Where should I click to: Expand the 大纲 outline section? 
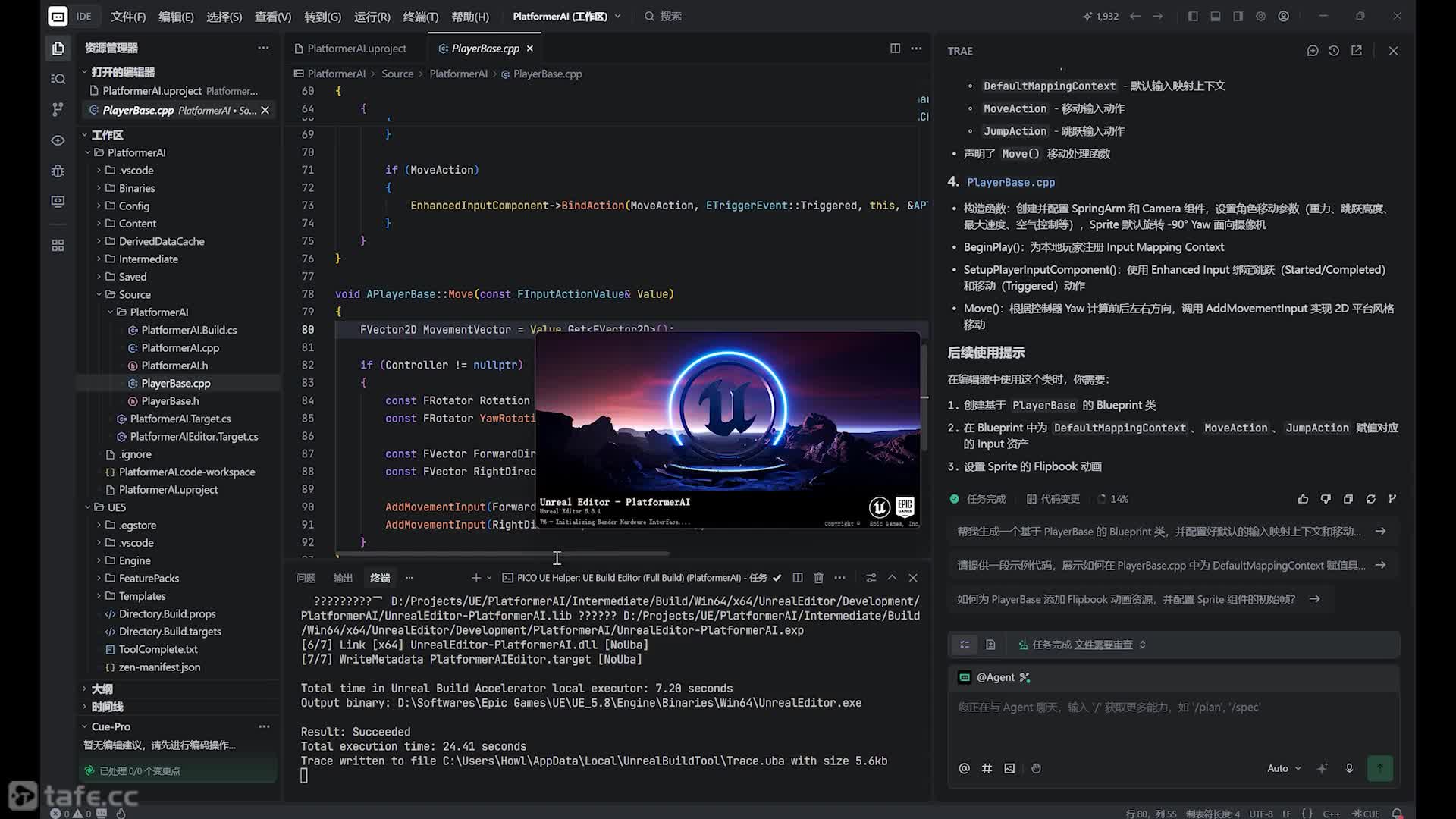(102, 689)
